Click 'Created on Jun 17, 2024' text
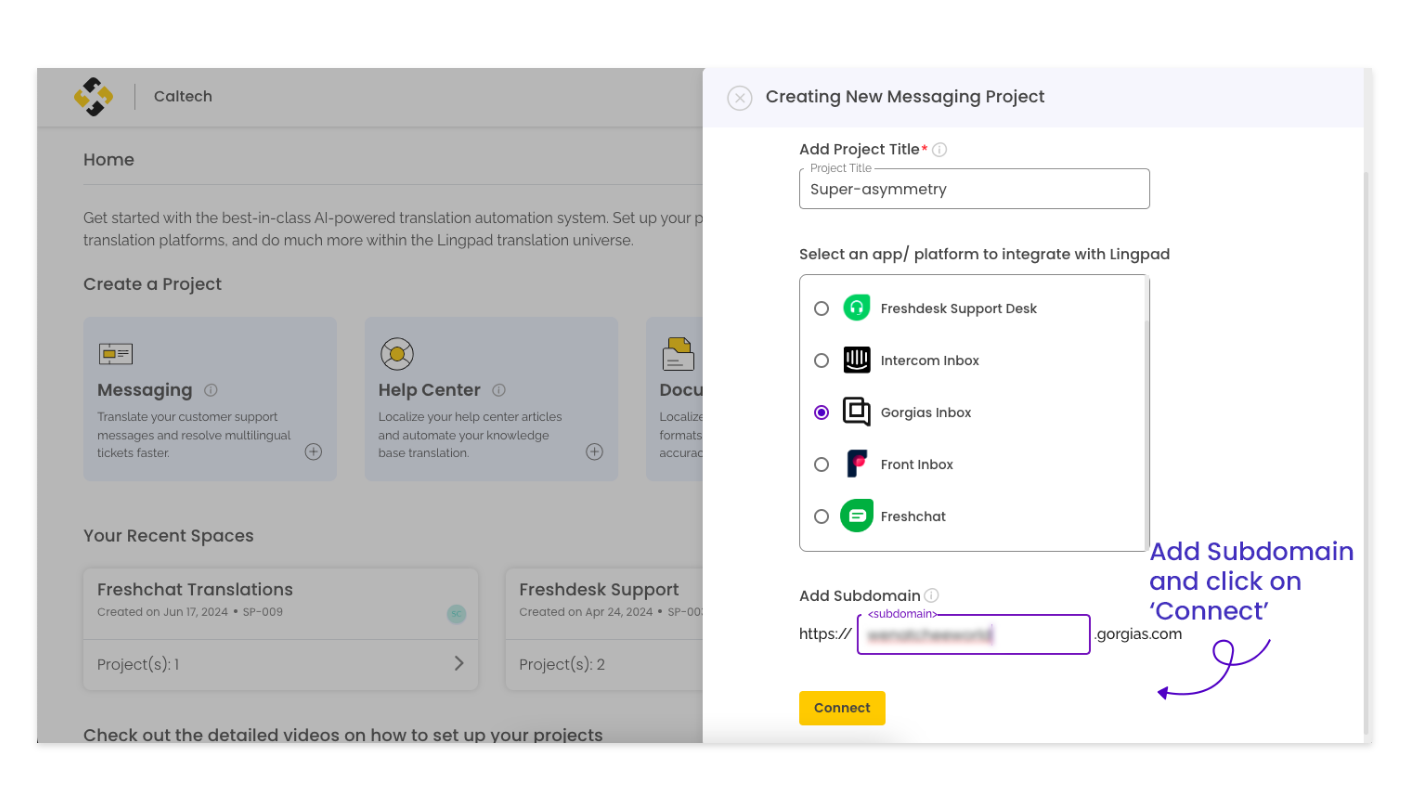This screenshot has width=1409, height=811. tap(163, 612)
